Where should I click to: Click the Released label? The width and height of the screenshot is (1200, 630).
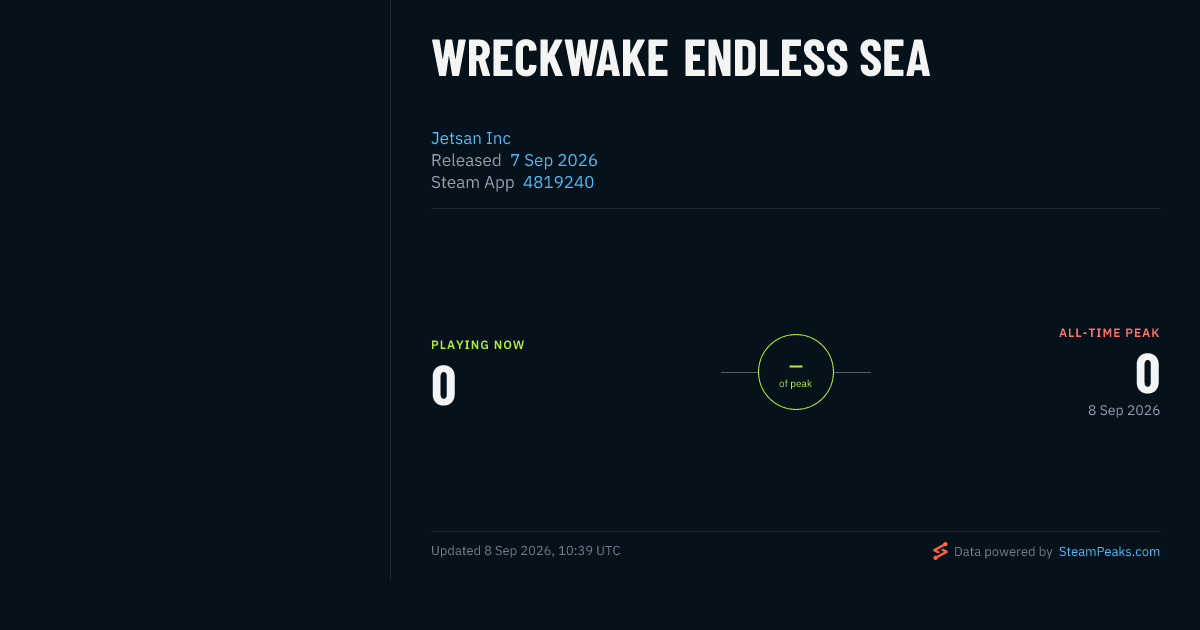(466, 160)
